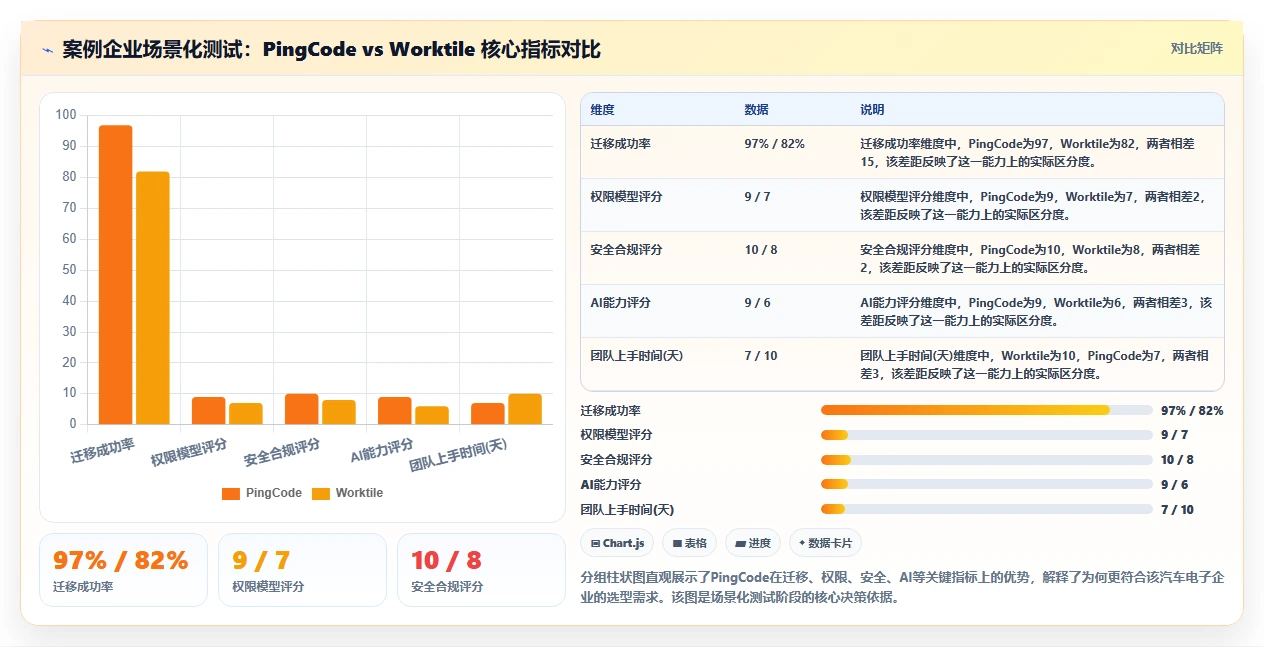Open the 97% / 82% data card
1264x647 pixels.
coord(123,570)
